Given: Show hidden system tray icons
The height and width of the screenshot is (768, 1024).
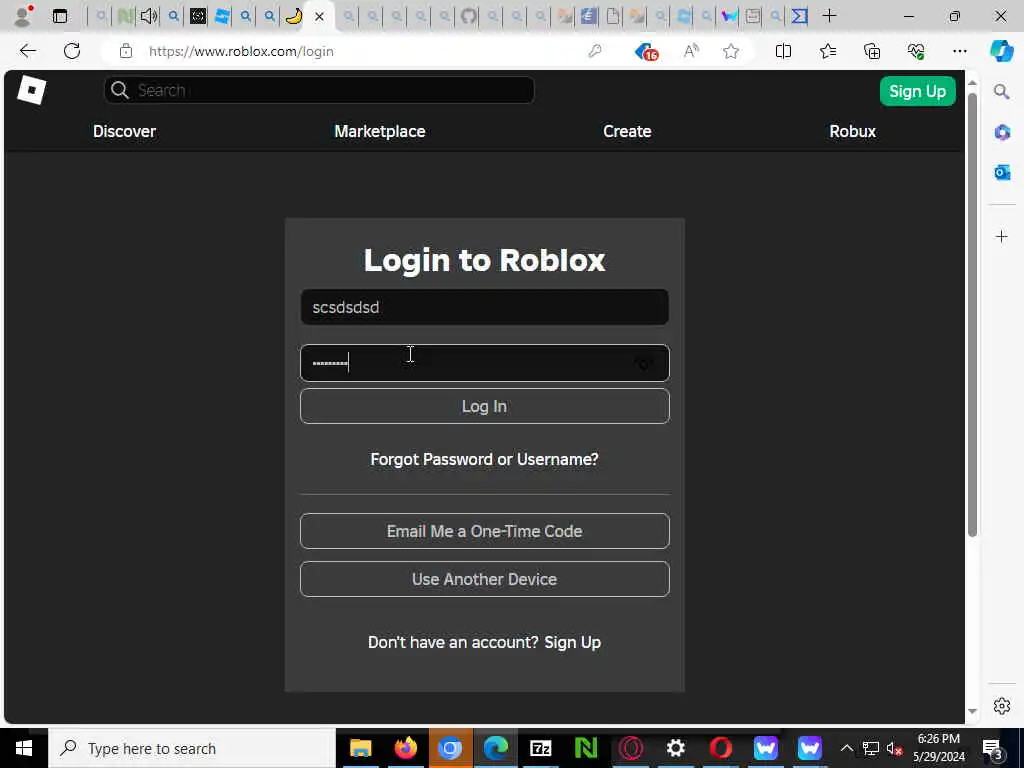Looking at the screenshot, I should 846,748.
